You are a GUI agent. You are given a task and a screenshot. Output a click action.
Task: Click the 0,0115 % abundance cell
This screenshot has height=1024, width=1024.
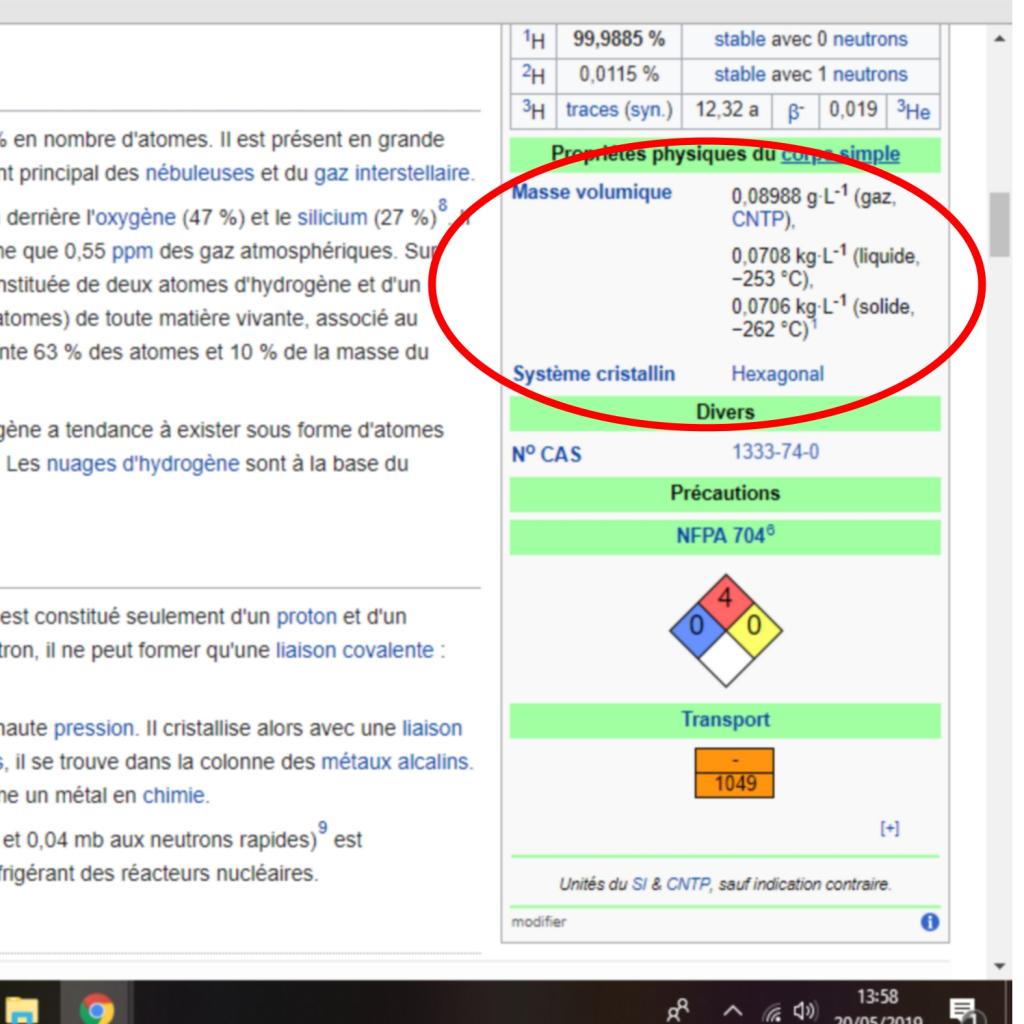(618, 74)
